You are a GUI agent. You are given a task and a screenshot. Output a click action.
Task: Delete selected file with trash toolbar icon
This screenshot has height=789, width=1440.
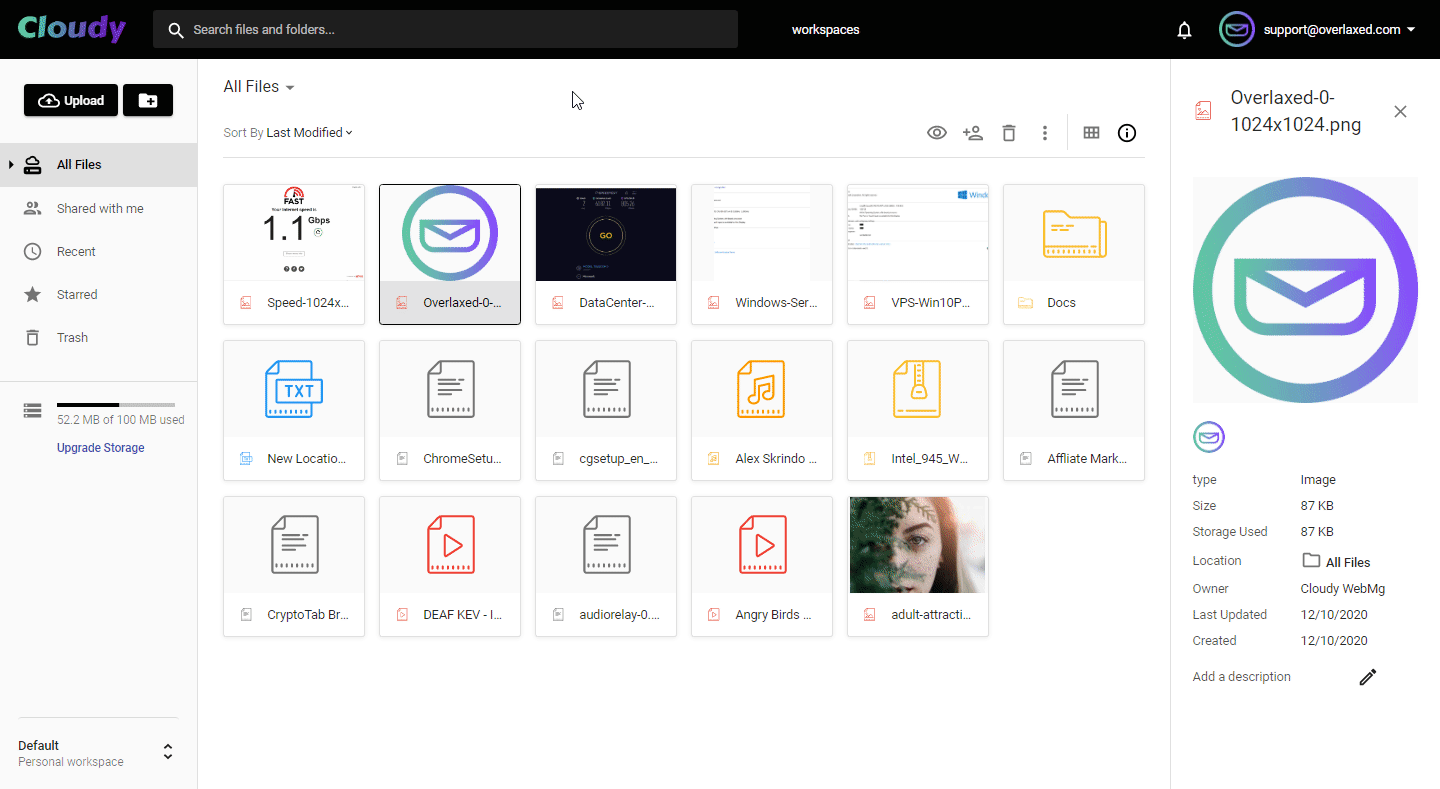coord(1009,132)
